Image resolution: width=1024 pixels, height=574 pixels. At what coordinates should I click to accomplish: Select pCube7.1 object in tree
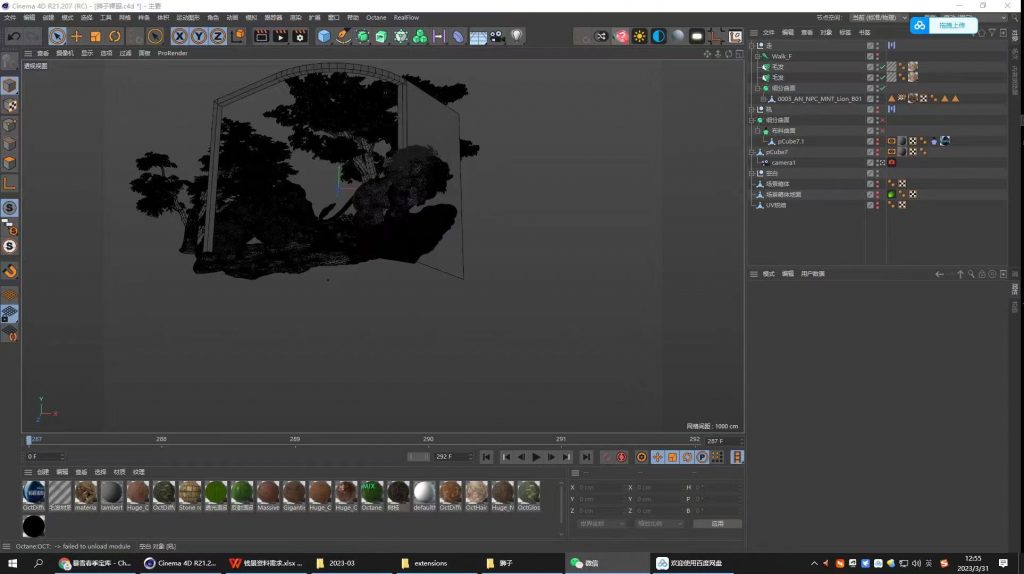tap(790, 141)
